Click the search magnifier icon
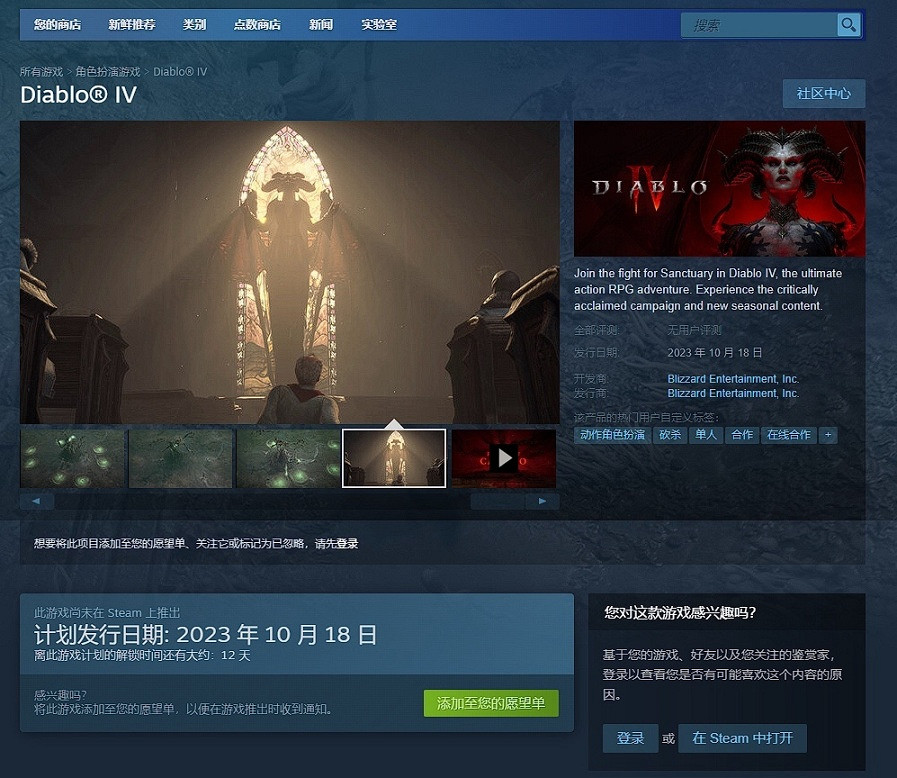The image size is (897, 778). point(848,25)
